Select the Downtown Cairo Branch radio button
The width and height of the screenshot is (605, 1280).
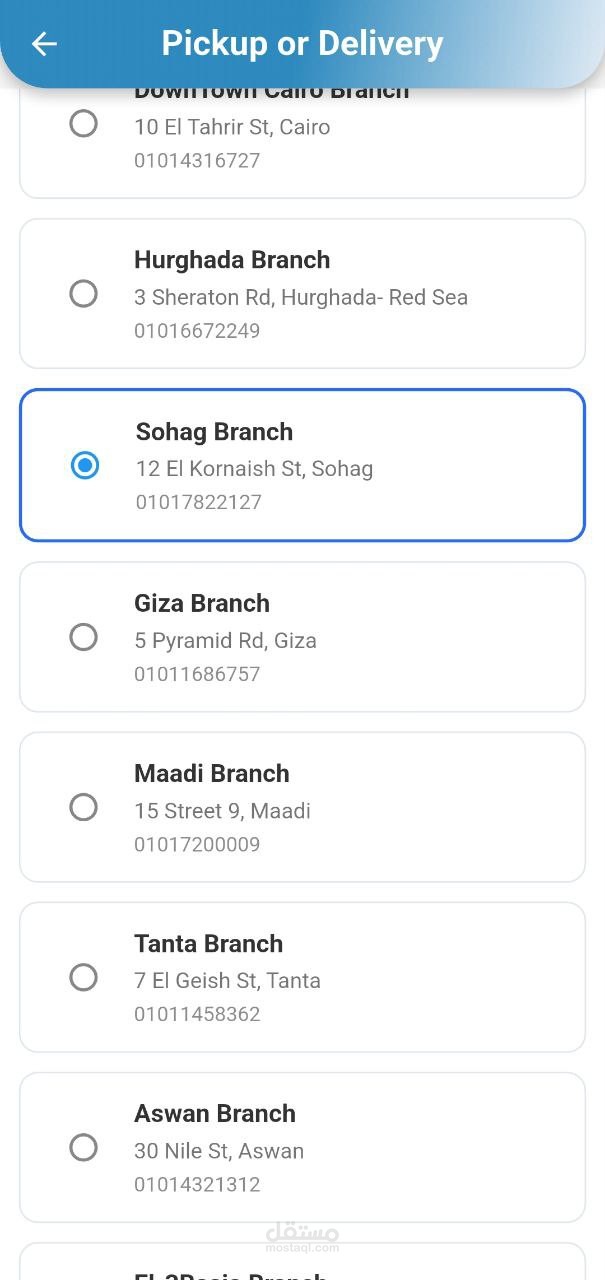(83, 124)
